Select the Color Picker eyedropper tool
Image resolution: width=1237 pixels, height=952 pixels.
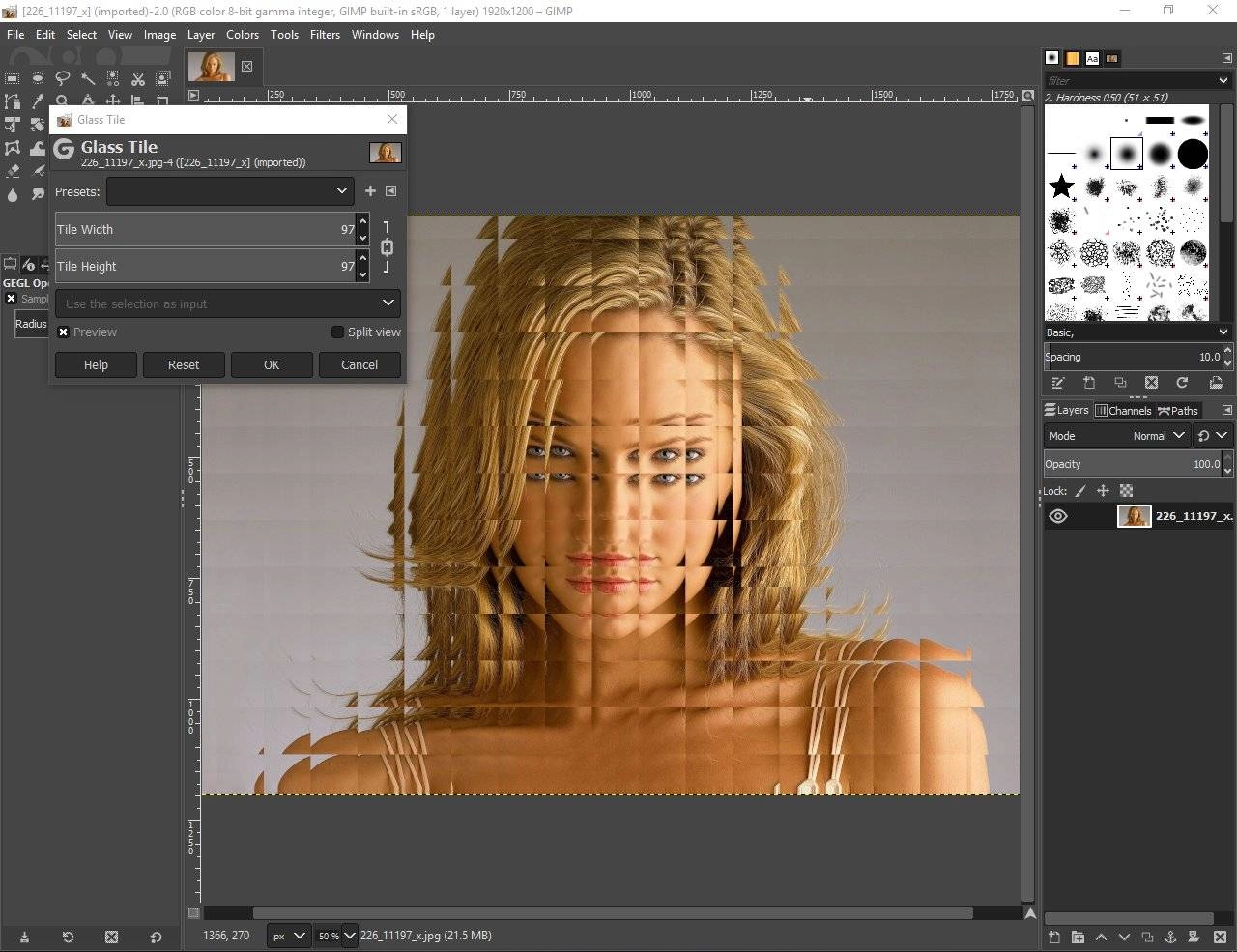click(x=38, y=101)
